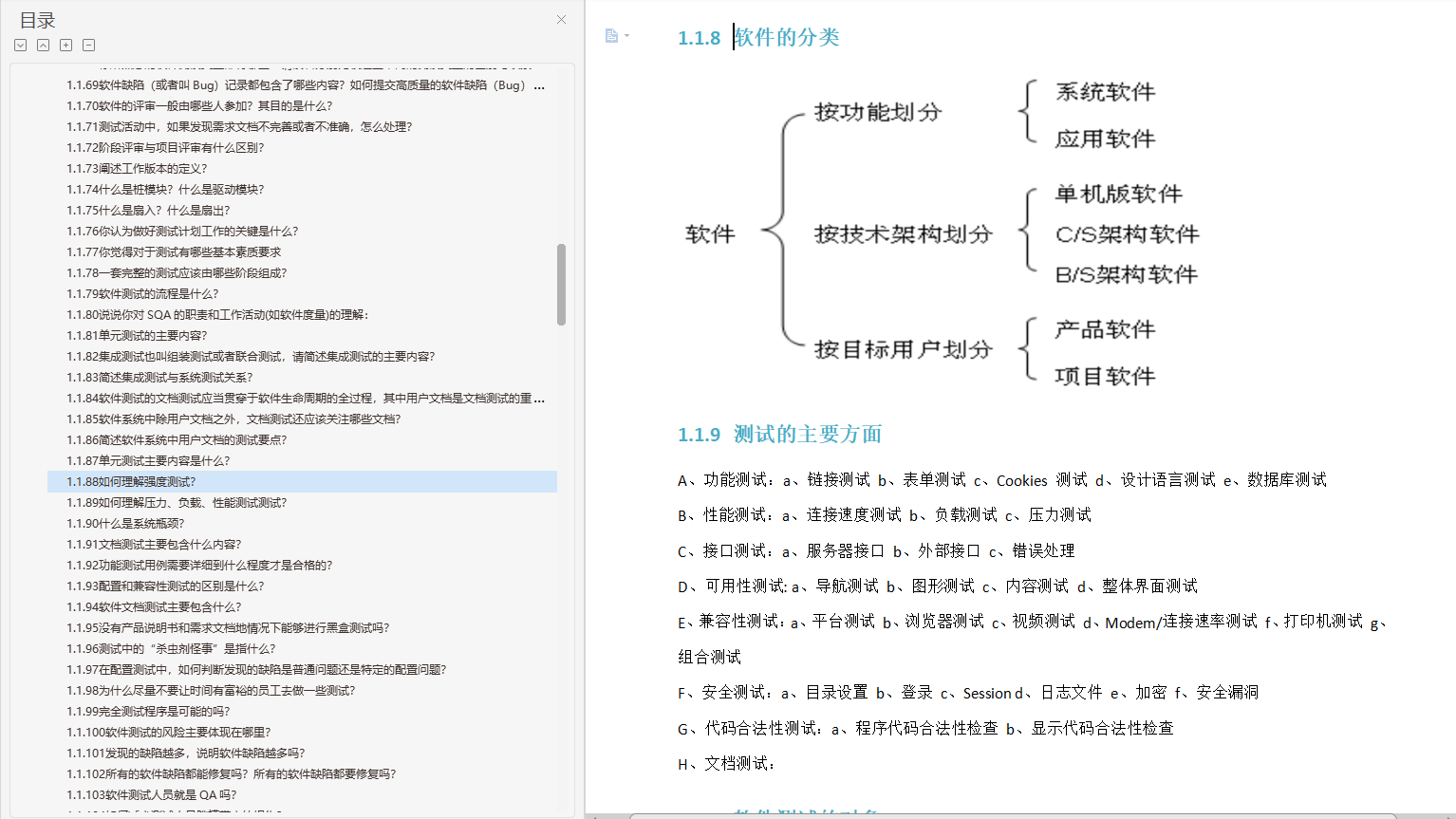This screenshot has width=1456, height=819.
Task: Go to 1.1.74什么是桩模块 entry
Action: pyautogui.click(x=165, y=190)
